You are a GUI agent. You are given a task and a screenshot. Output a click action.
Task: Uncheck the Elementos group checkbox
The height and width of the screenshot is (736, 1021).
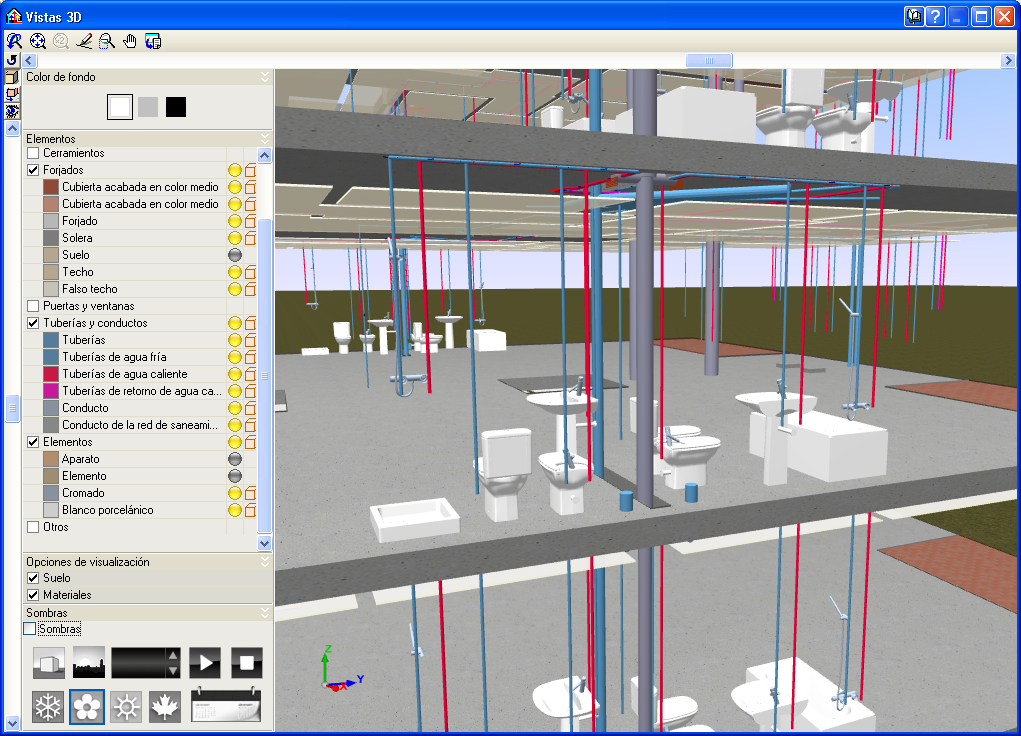pos(33,442)
